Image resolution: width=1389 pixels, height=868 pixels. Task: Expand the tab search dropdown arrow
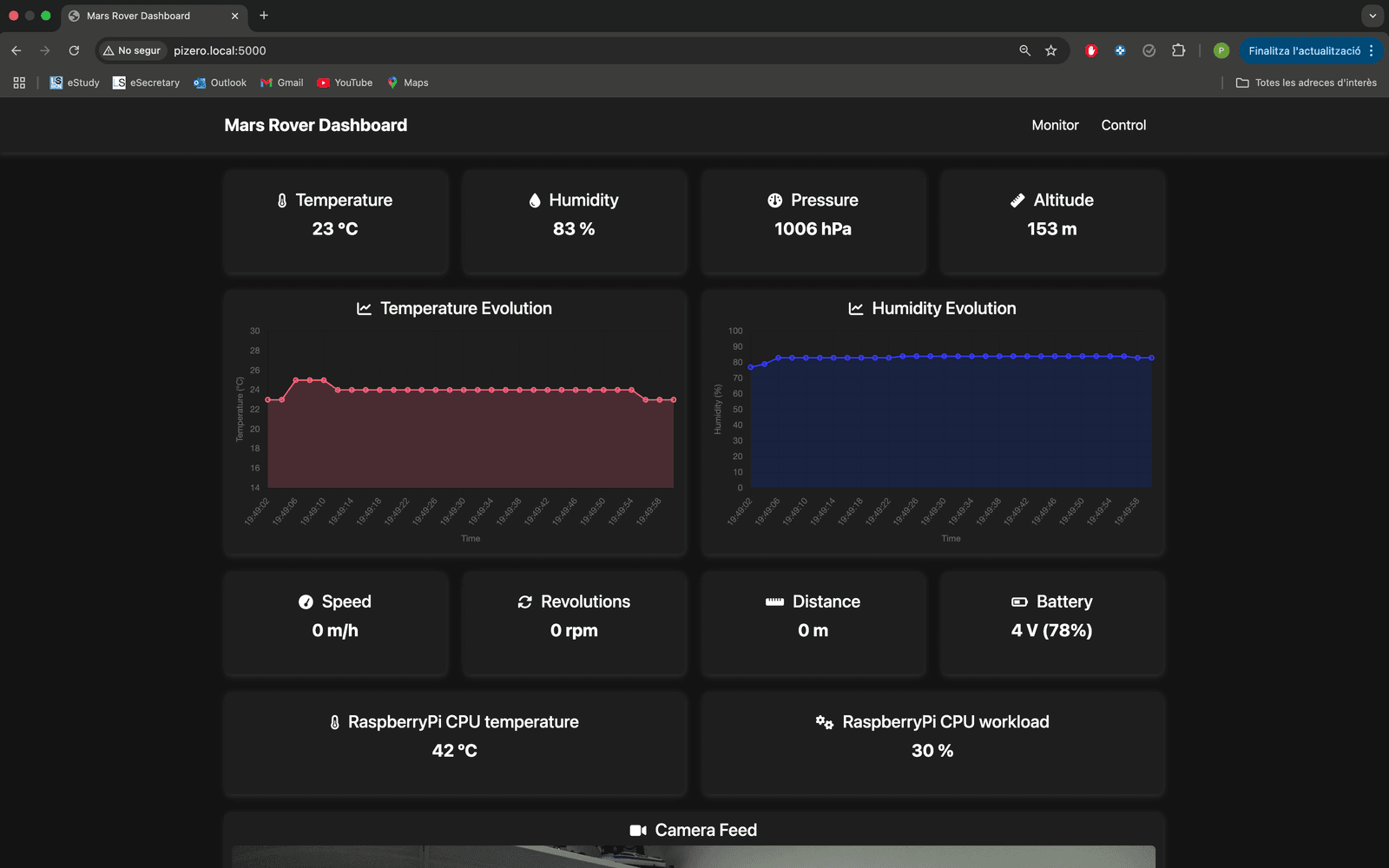pyautogui.click(x=1373, y=16)
